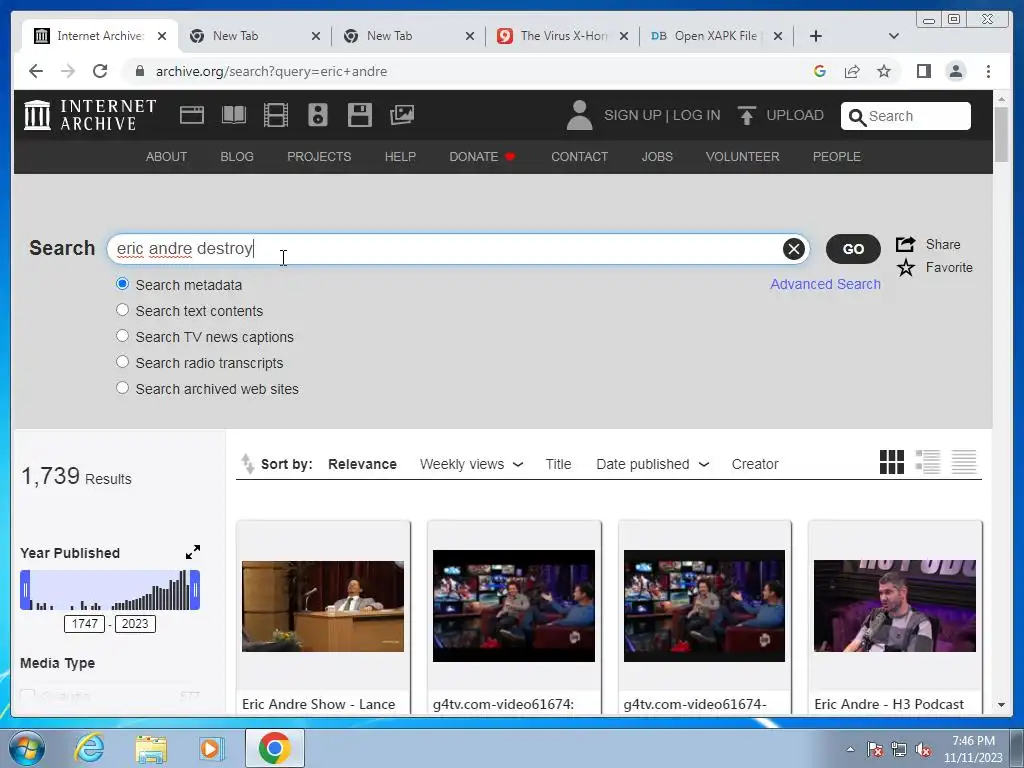Switch to the Open XAPK File tab
The height and width of the screenshot is (768, 1024).
pos(716,36)
